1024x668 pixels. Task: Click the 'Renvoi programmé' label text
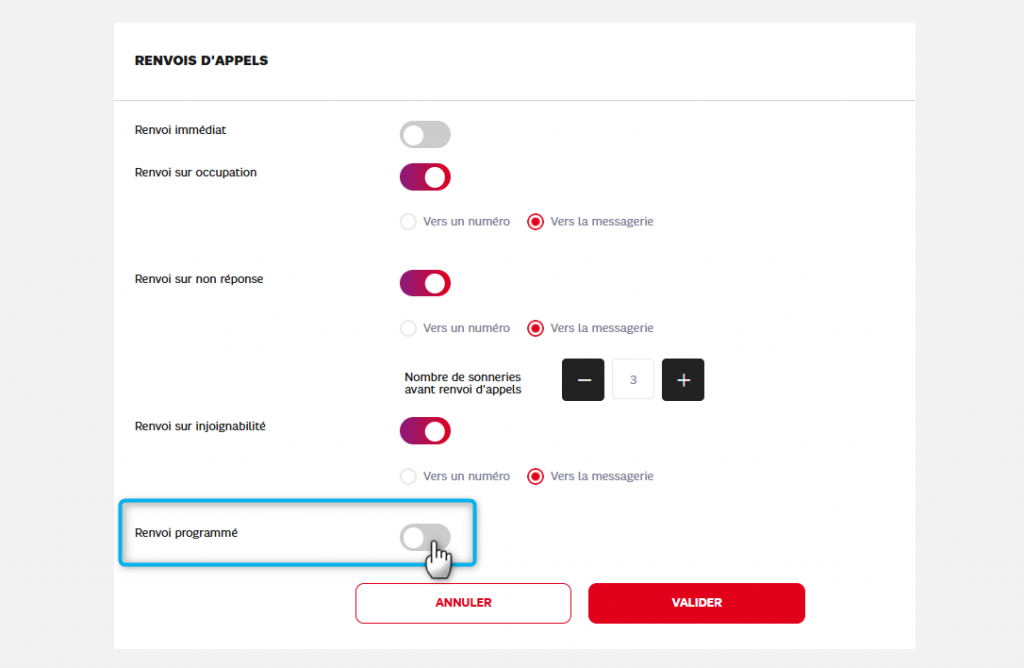[x=186, y=533]
